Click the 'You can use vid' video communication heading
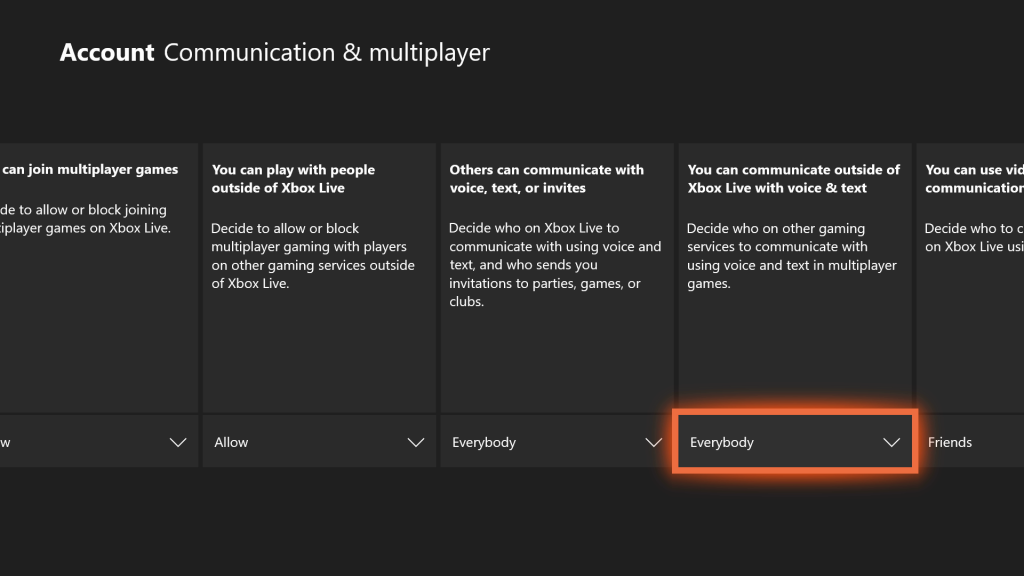Screen dimensions: 1024x576 tap(974, 179)
